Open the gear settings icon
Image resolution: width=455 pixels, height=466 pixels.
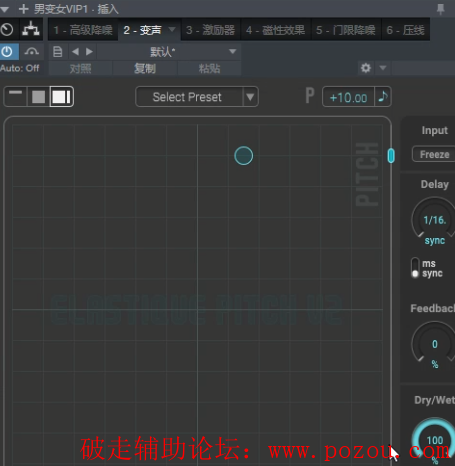tap(366, 68)
